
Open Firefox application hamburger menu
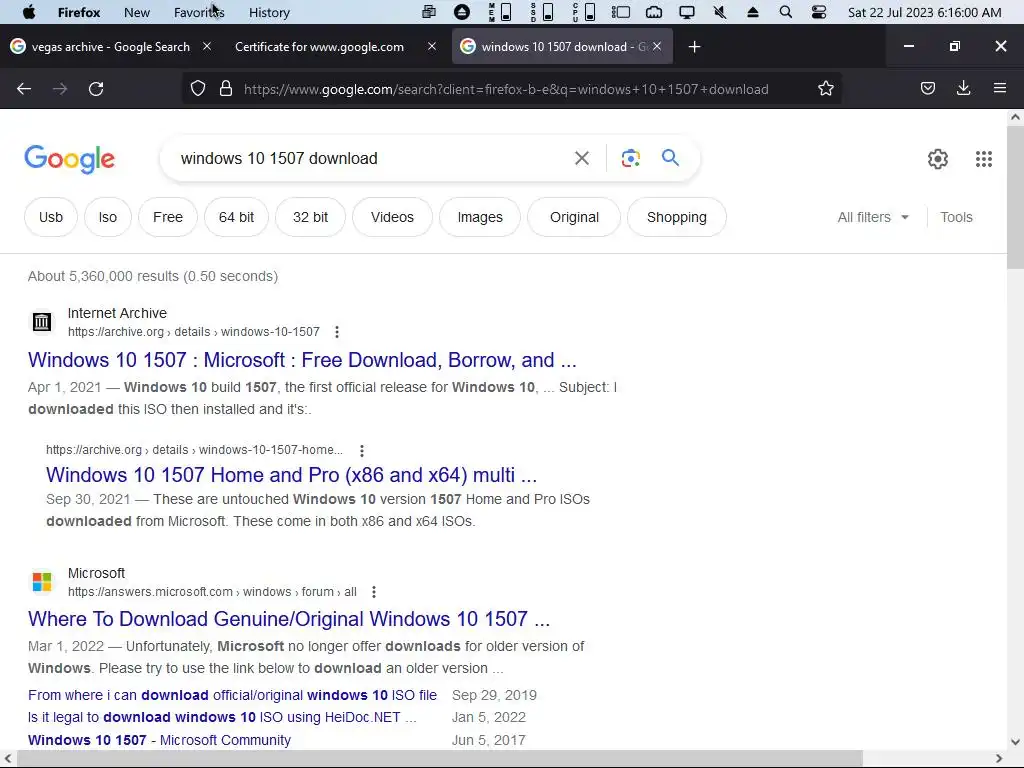[x=1000, y=88]
